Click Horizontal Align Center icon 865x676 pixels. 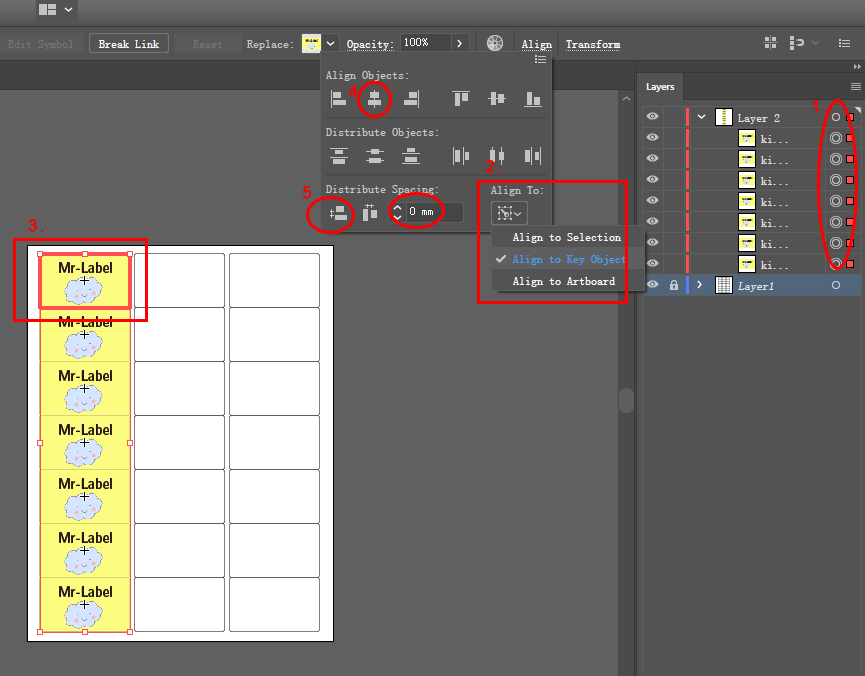pos(375,99)
